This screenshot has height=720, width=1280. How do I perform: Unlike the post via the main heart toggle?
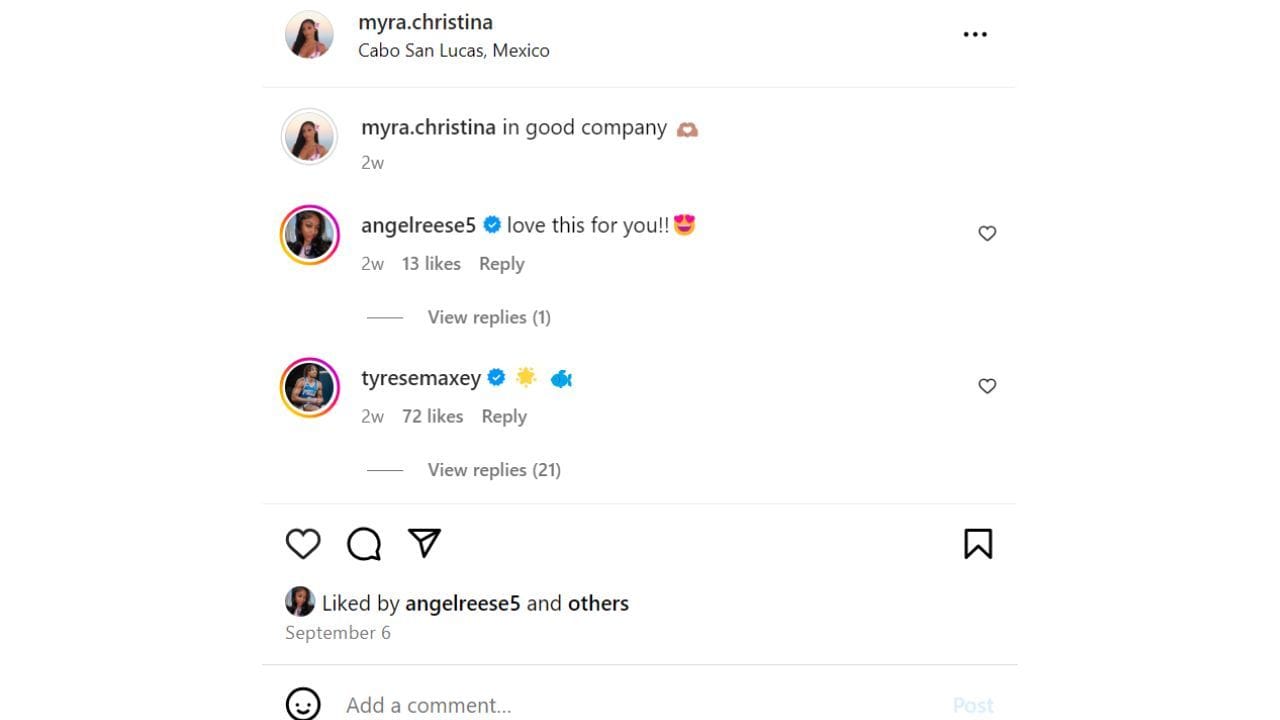(303, 543)
